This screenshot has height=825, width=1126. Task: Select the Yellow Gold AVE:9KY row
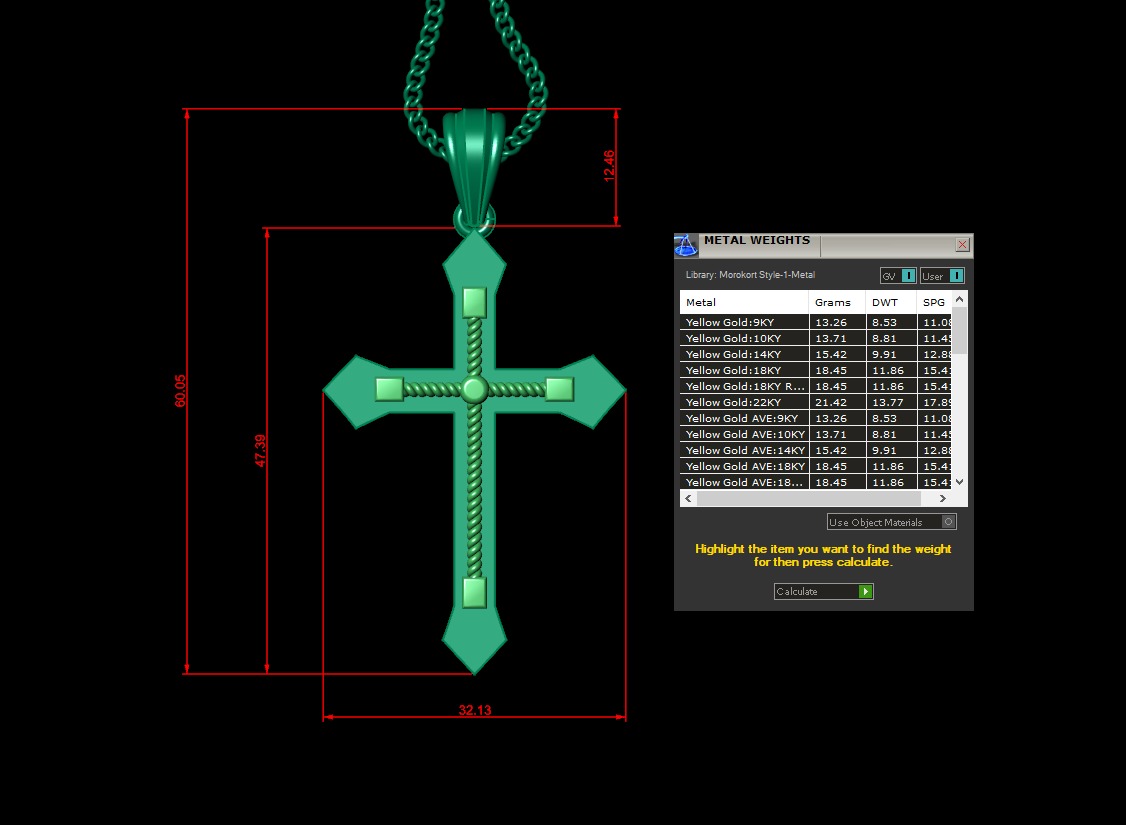point(815,418)
